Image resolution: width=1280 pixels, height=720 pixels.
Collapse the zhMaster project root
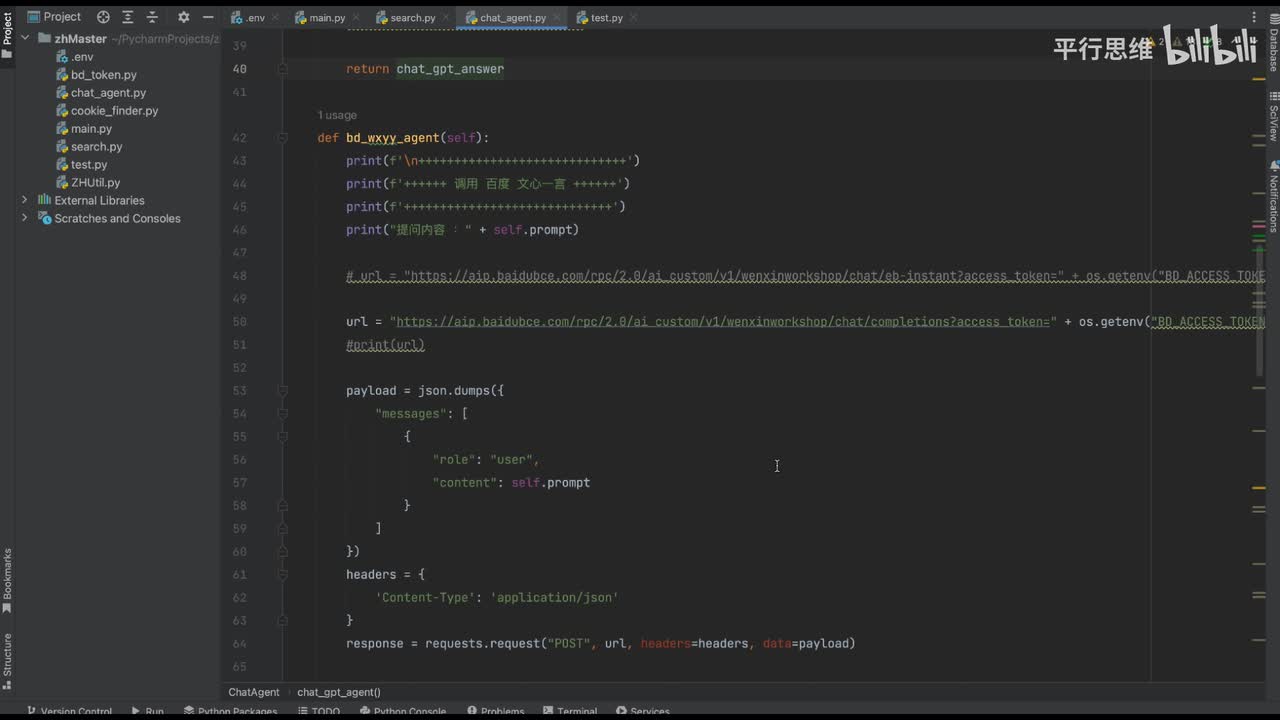click(x=25, y=39)
